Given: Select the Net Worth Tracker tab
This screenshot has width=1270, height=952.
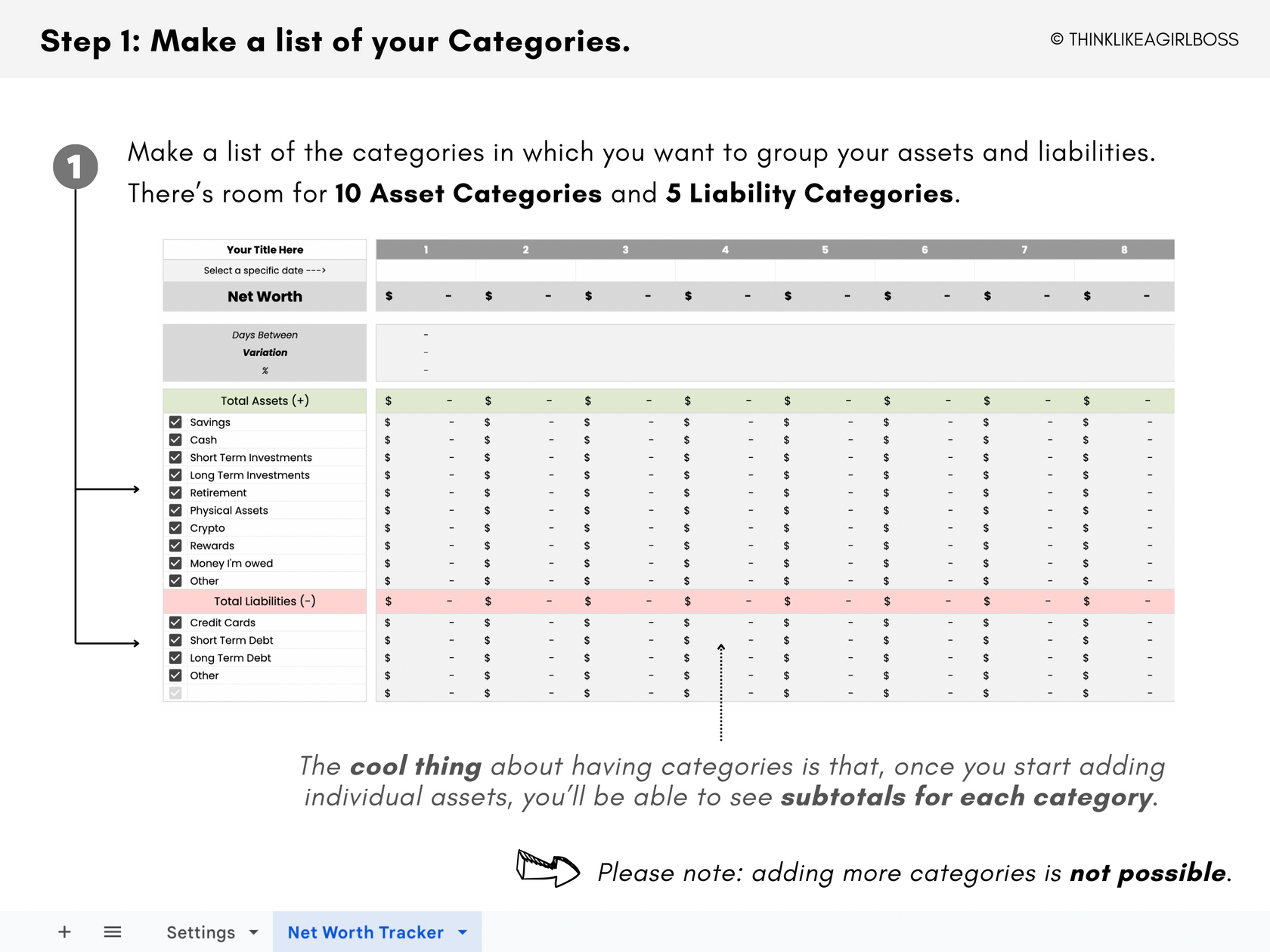Looking at the screenshot, I should click(365, 932).
